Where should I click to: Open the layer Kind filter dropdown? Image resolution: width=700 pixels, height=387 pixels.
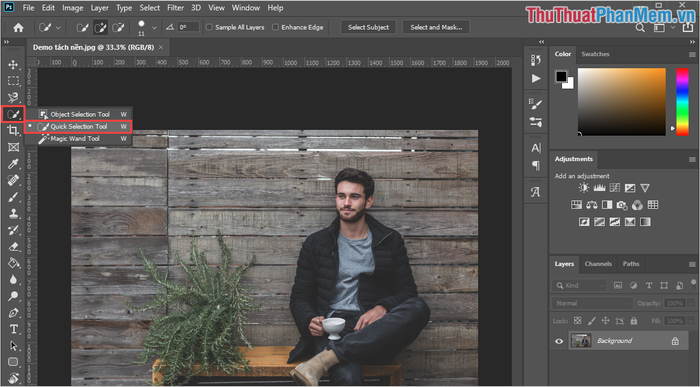[x=579, y=285]
